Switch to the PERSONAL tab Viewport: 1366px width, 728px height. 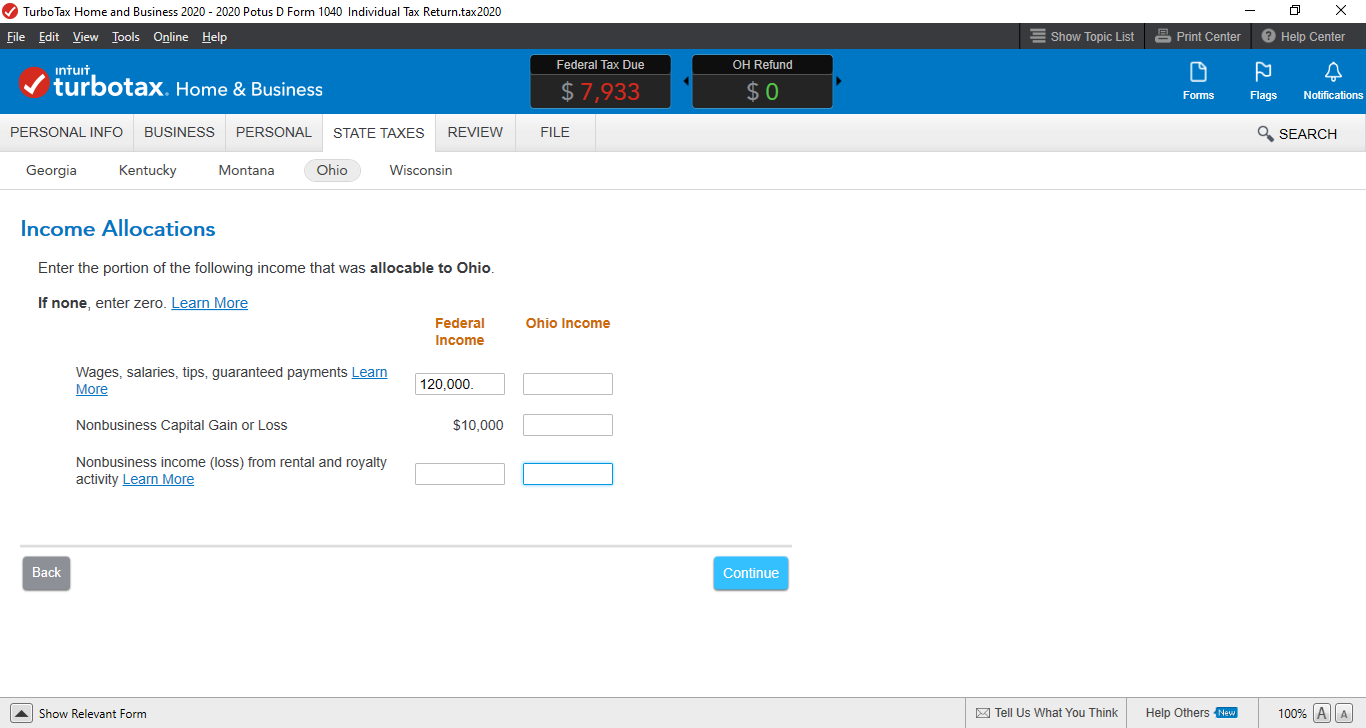[x=274, y=132]
